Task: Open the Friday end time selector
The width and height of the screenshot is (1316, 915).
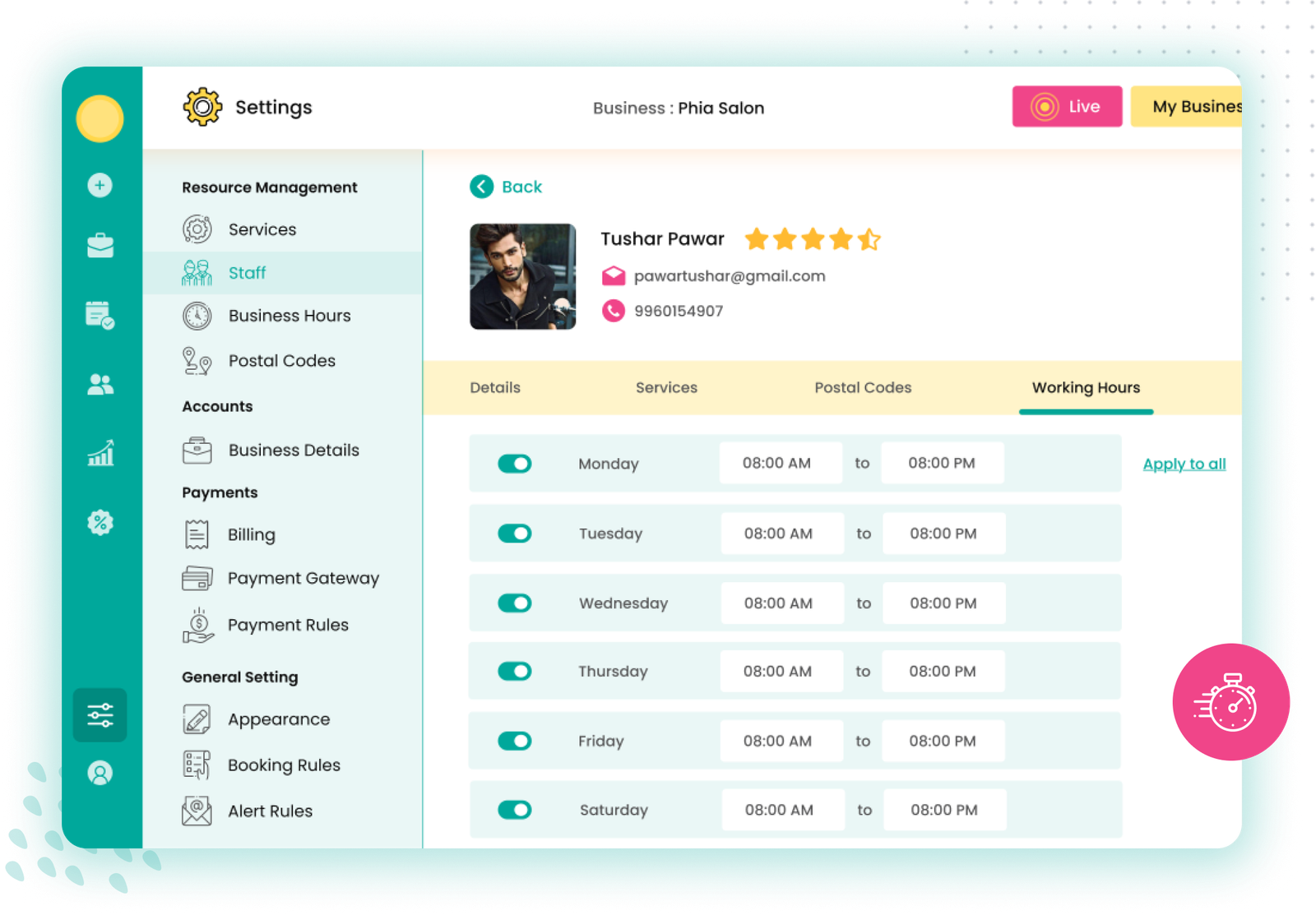Action: [x=943, y=740]
